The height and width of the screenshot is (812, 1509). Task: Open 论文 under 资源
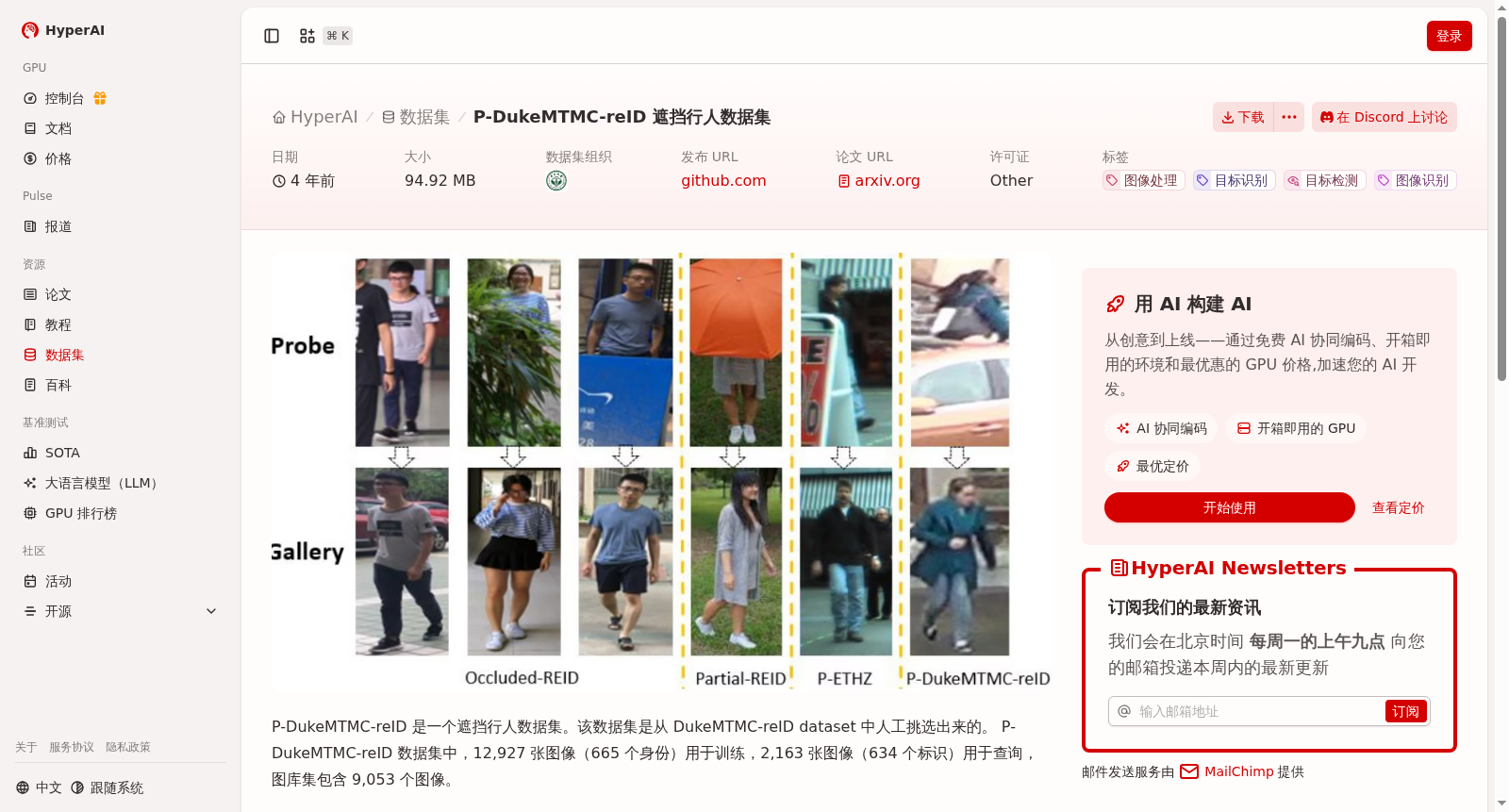(x=58, y=294)
